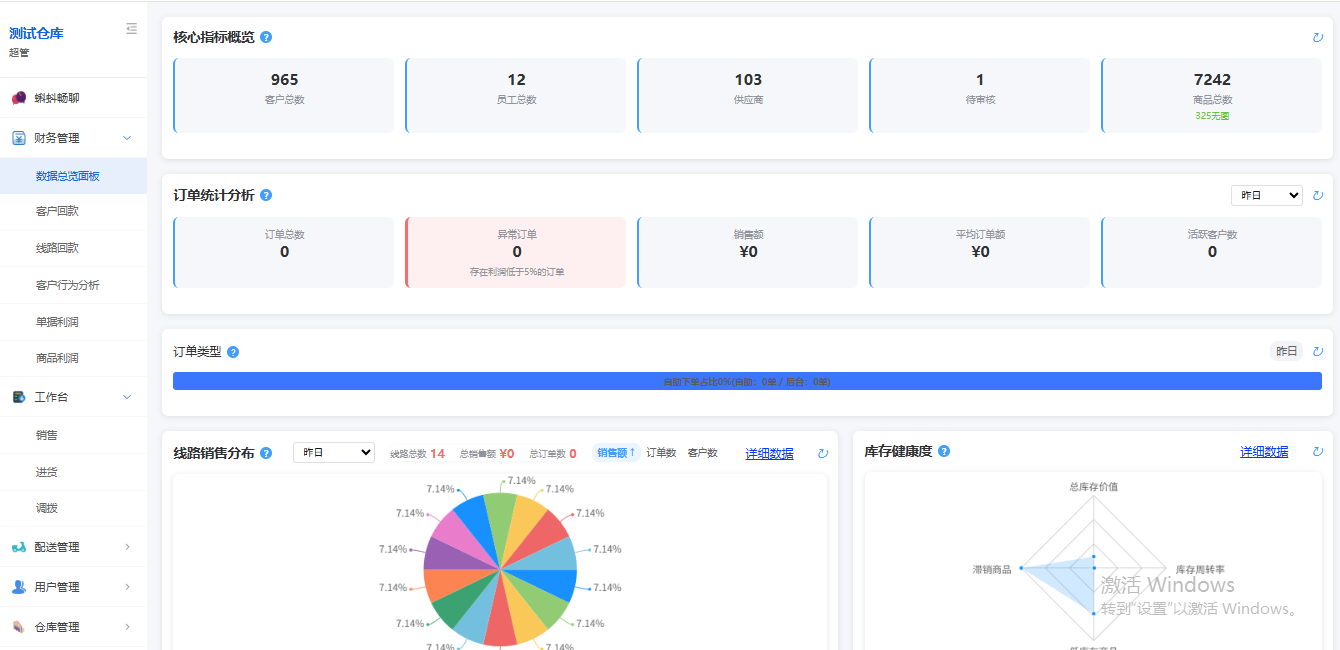Open the date dropdown in 线路销售分布
Image resolution: width=1340 pixels, height=650 pixels.
(x=333, y=453)
